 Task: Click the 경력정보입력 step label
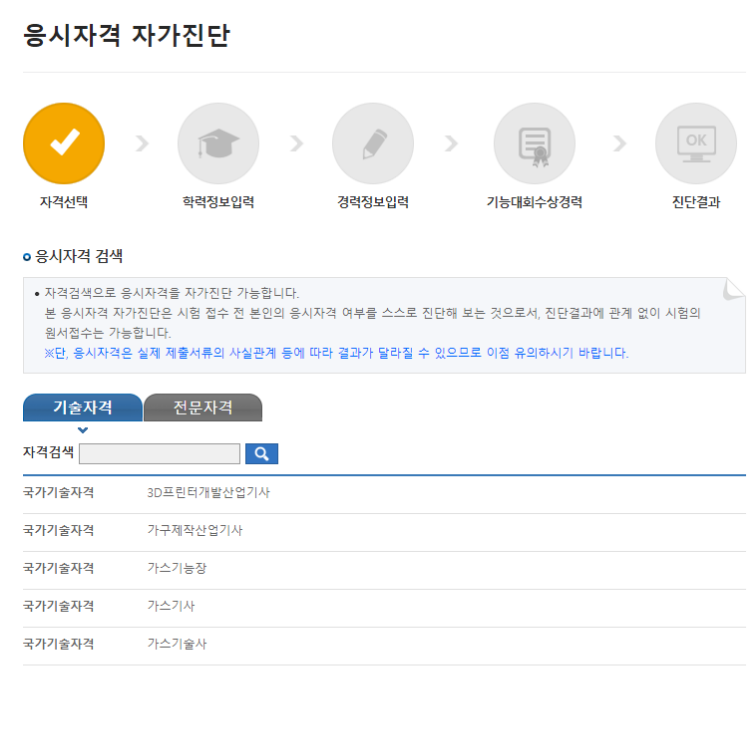(373, 202)
